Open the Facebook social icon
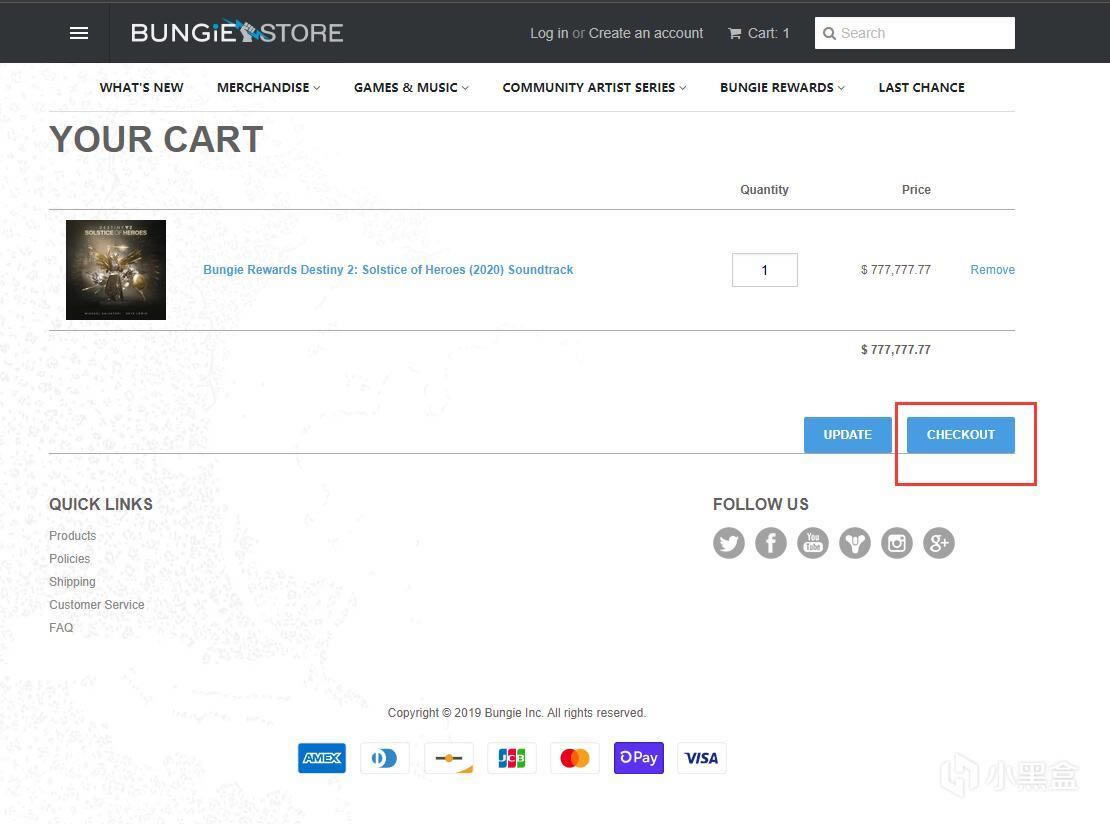Image resolution: width=1110 pixels, height=824 pixels. click(771, 543)
